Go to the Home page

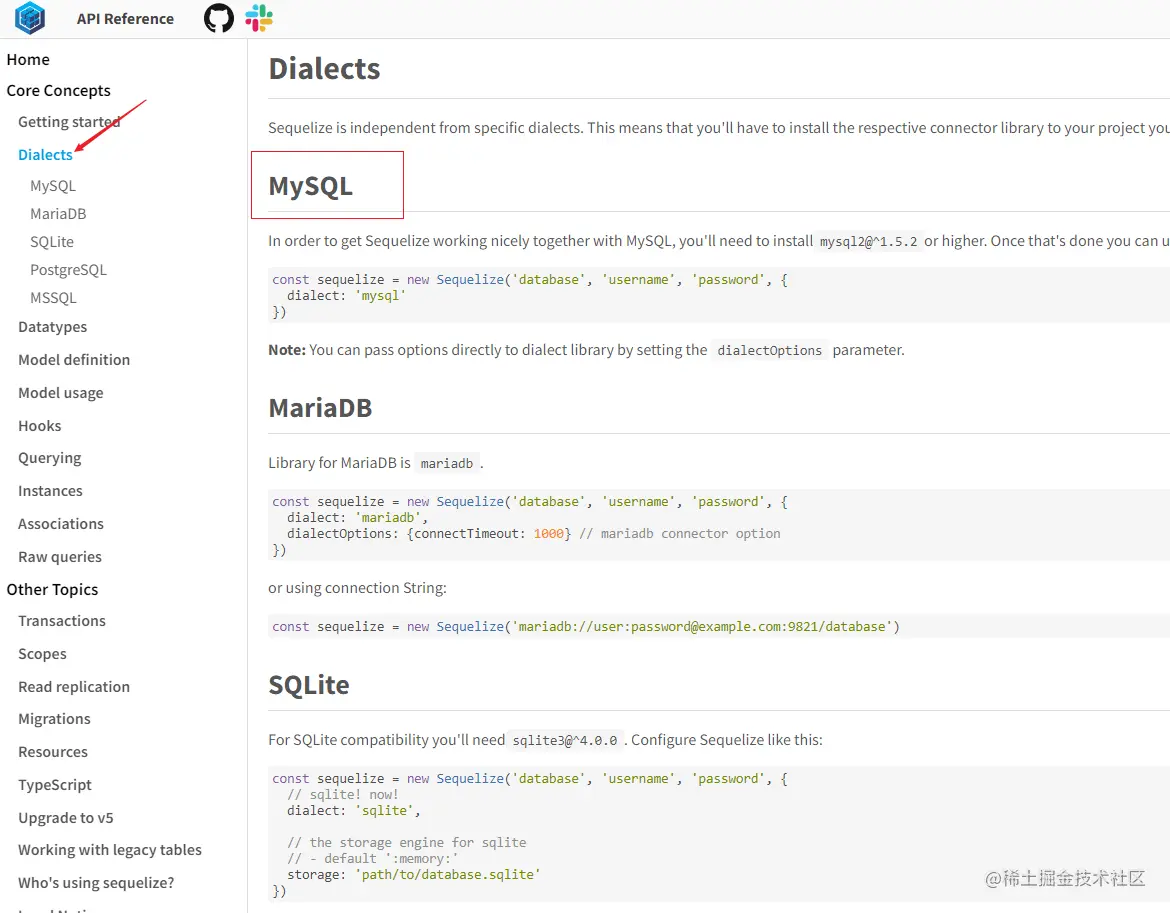(28, 60)
